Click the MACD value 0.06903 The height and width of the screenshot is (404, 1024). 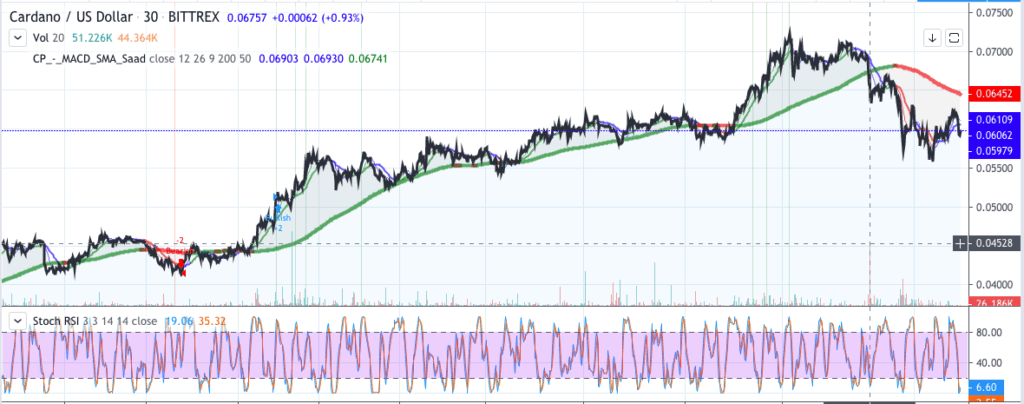click(x=278, y=59)
